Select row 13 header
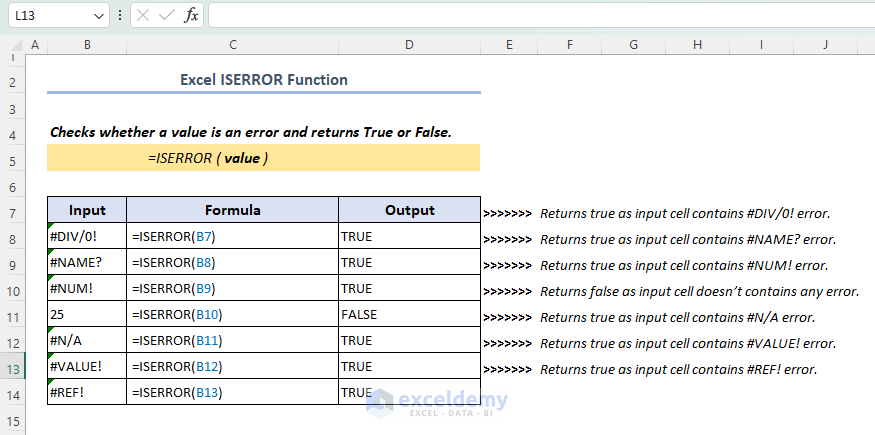This screenshot has width=875, height=435. click(x=12, y=367)
